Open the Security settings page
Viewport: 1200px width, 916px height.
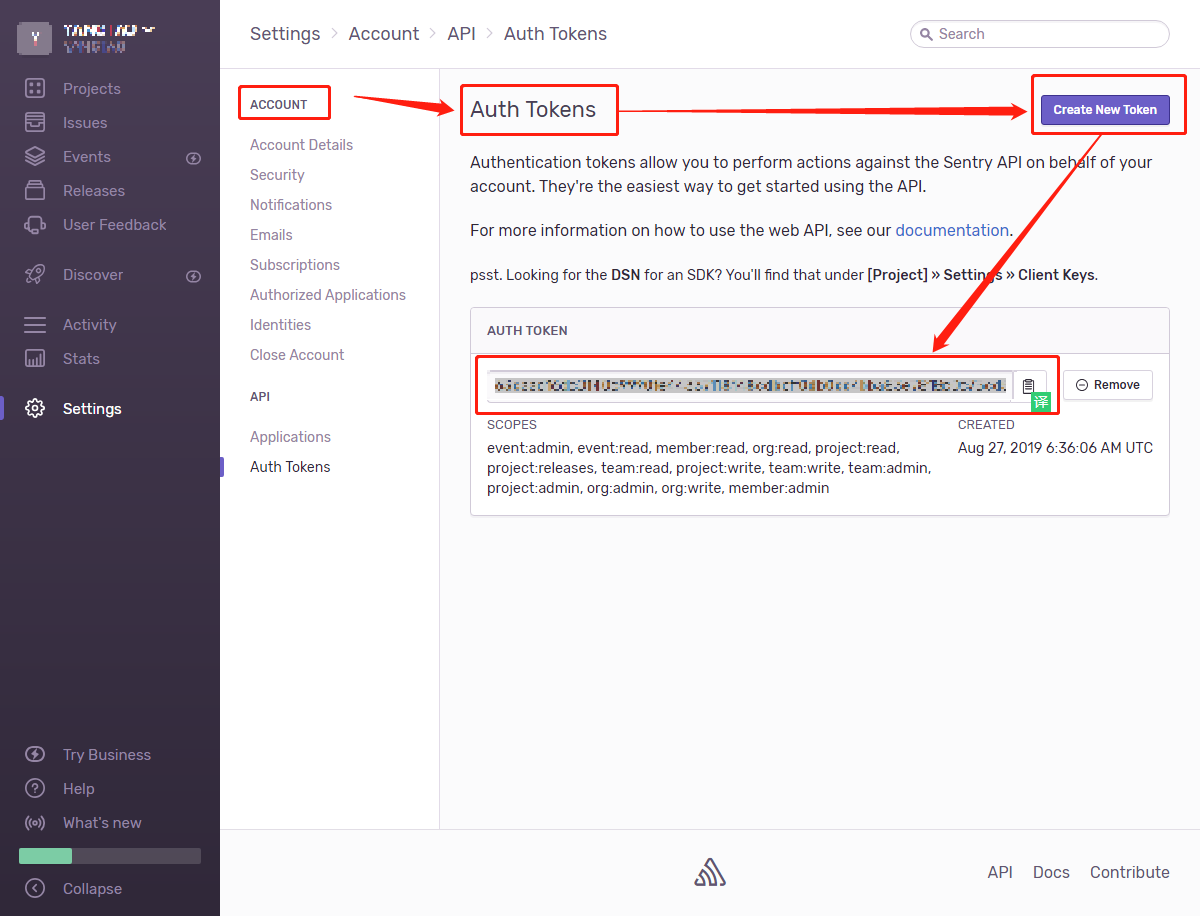point(277,175)
